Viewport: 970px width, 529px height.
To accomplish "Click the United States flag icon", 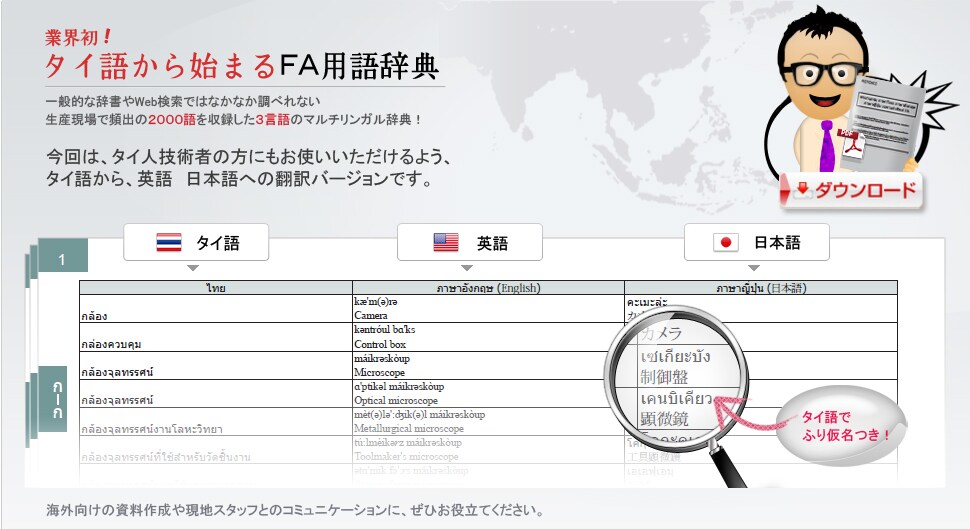I will coord(445,242).
